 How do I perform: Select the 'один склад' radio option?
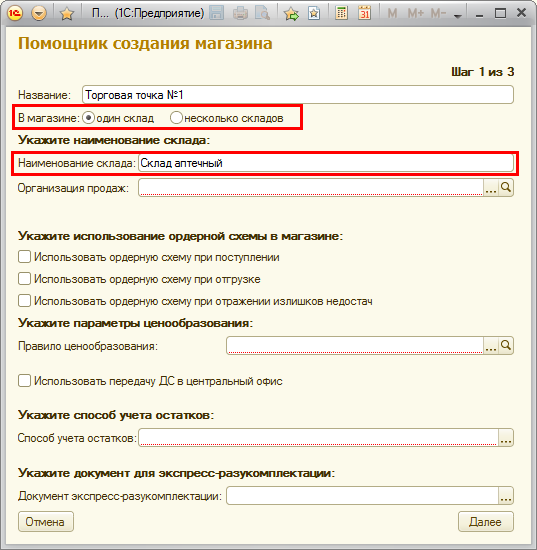pos(88,118)
